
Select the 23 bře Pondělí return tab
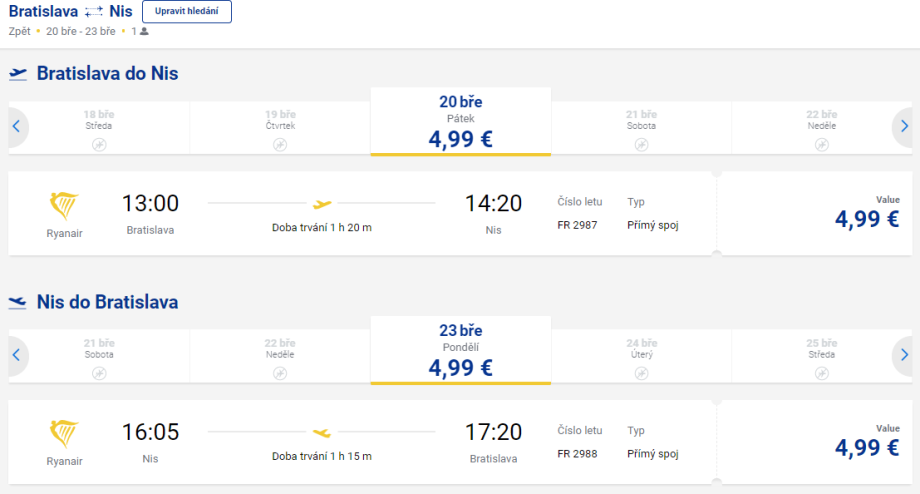460,350
